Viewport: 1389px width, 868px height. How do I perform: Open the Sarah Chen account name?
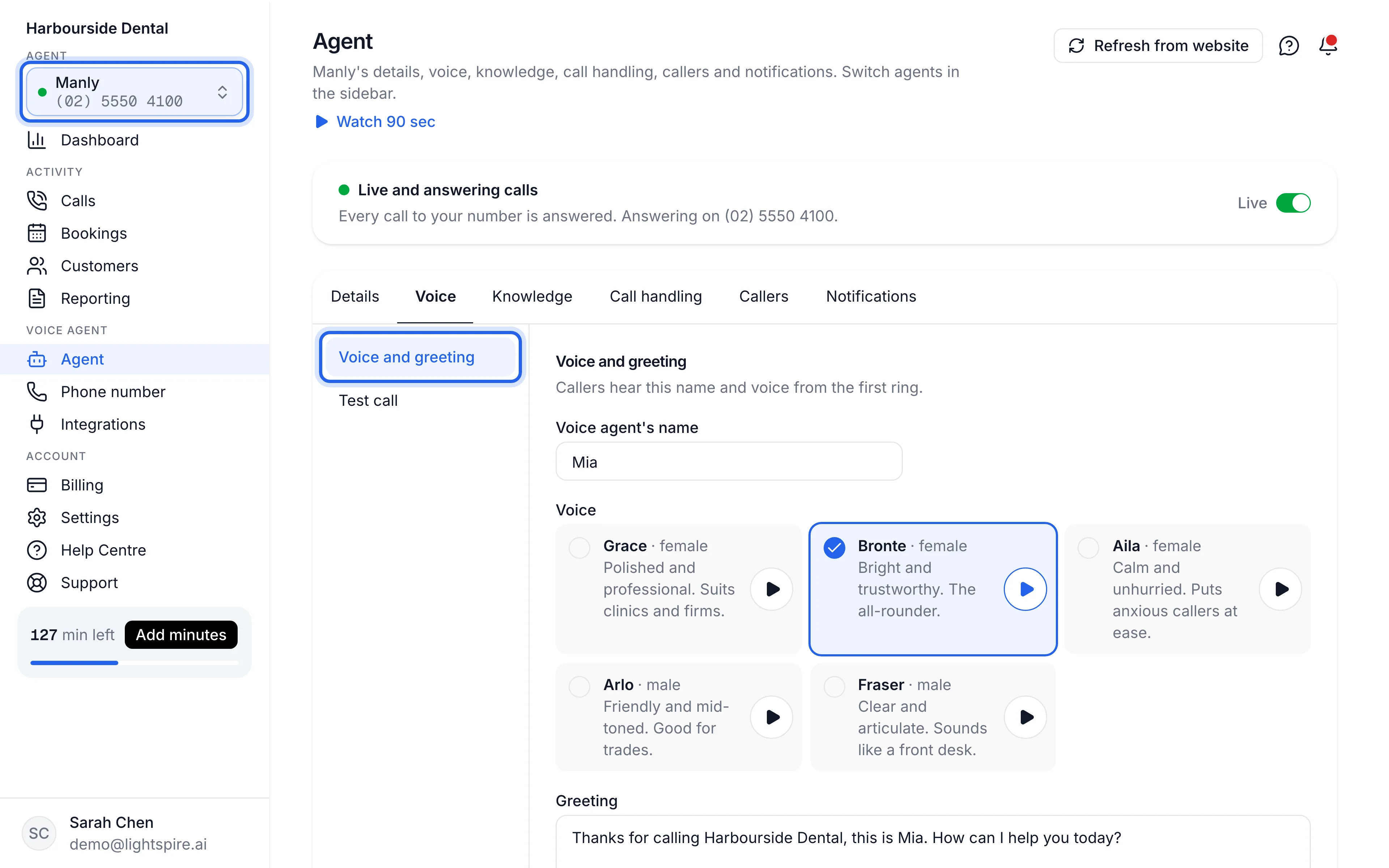111,822
